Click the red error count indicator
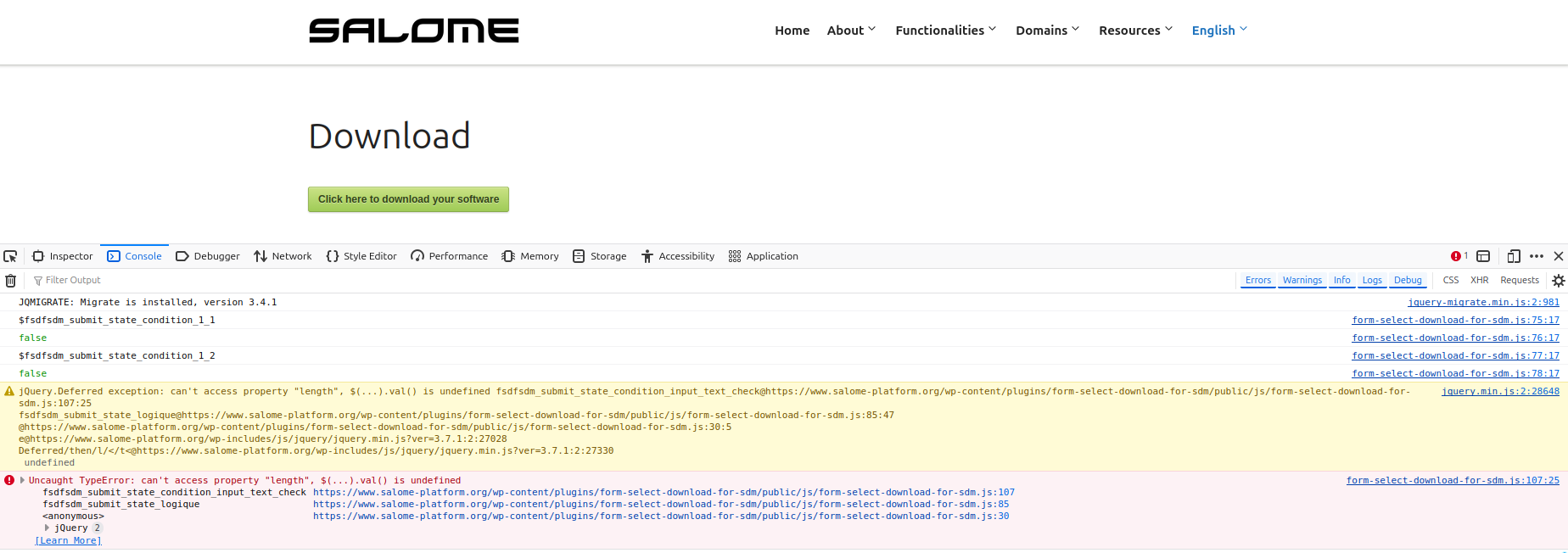 [1459, 256]
